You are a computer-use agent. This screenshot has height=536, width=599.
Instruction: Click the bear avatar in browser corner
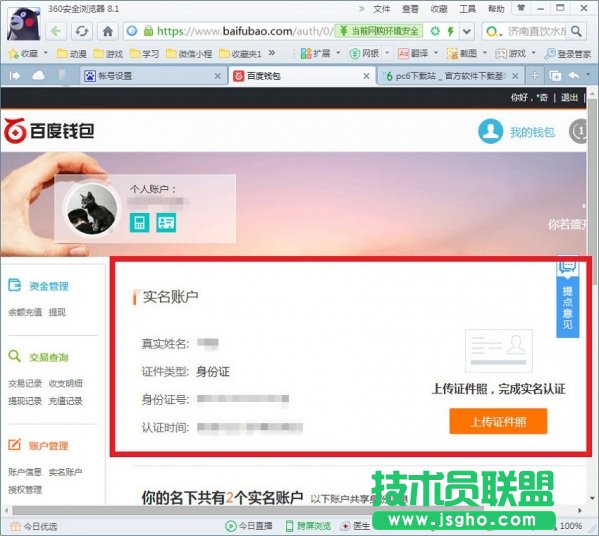pyautogui.click(x=24, y=24)
